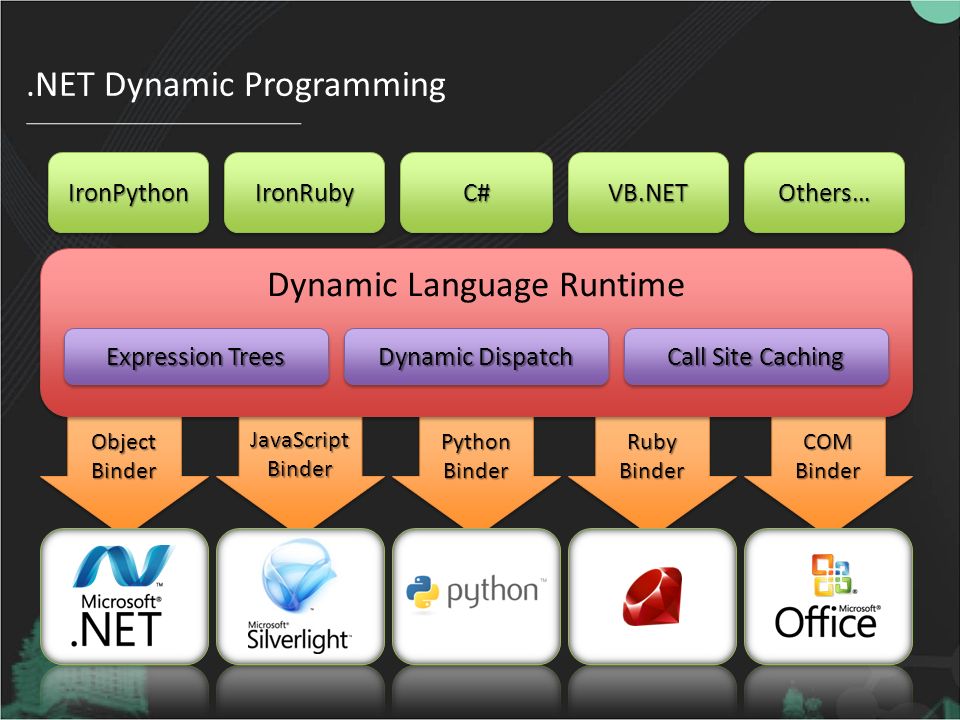
Task: Click the .NET Dynamic Programming title
Action: coord(236,85)
